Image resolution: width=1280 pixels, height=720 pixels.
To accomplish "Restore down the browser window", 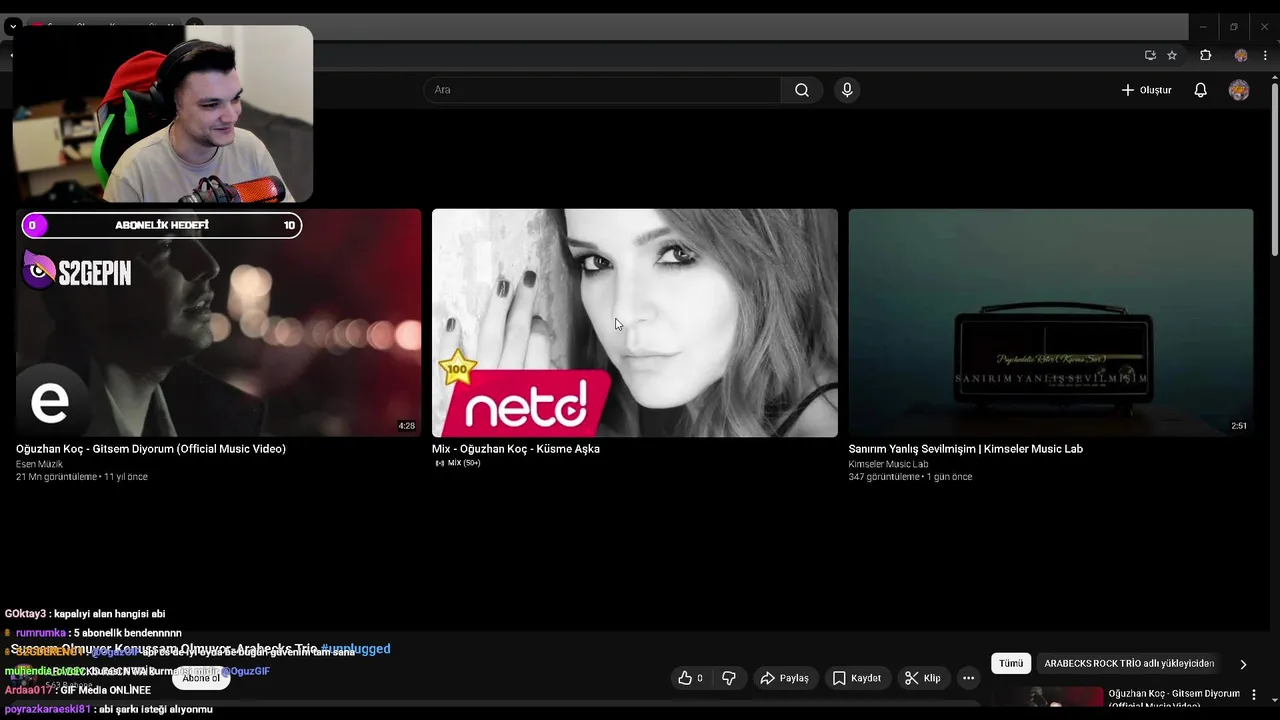I will pos(1234,26).
